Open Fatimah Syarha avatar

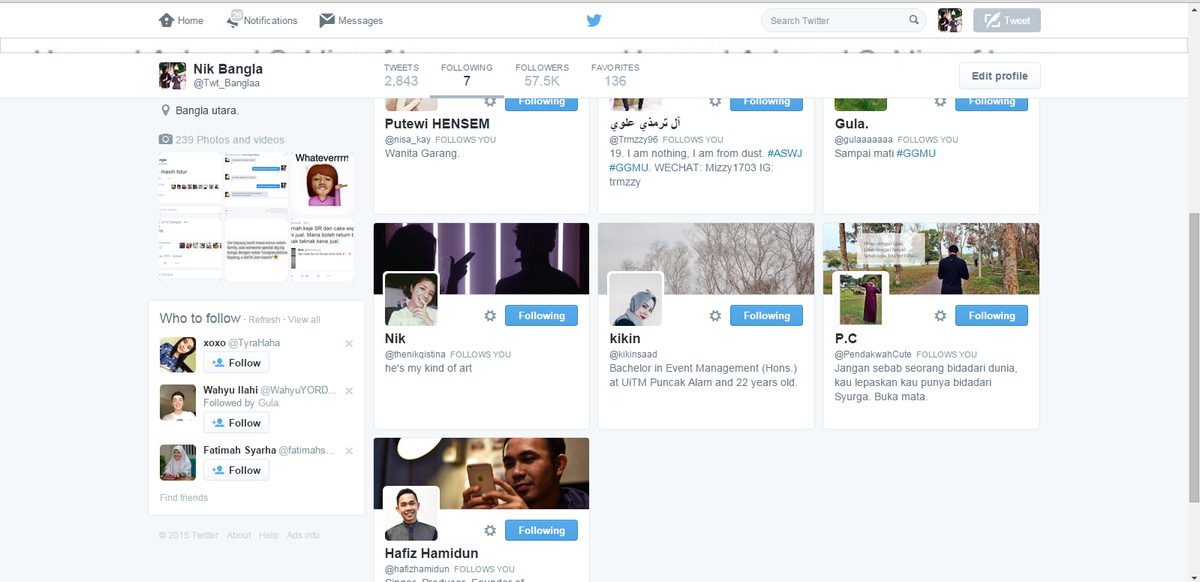(178, 462)
